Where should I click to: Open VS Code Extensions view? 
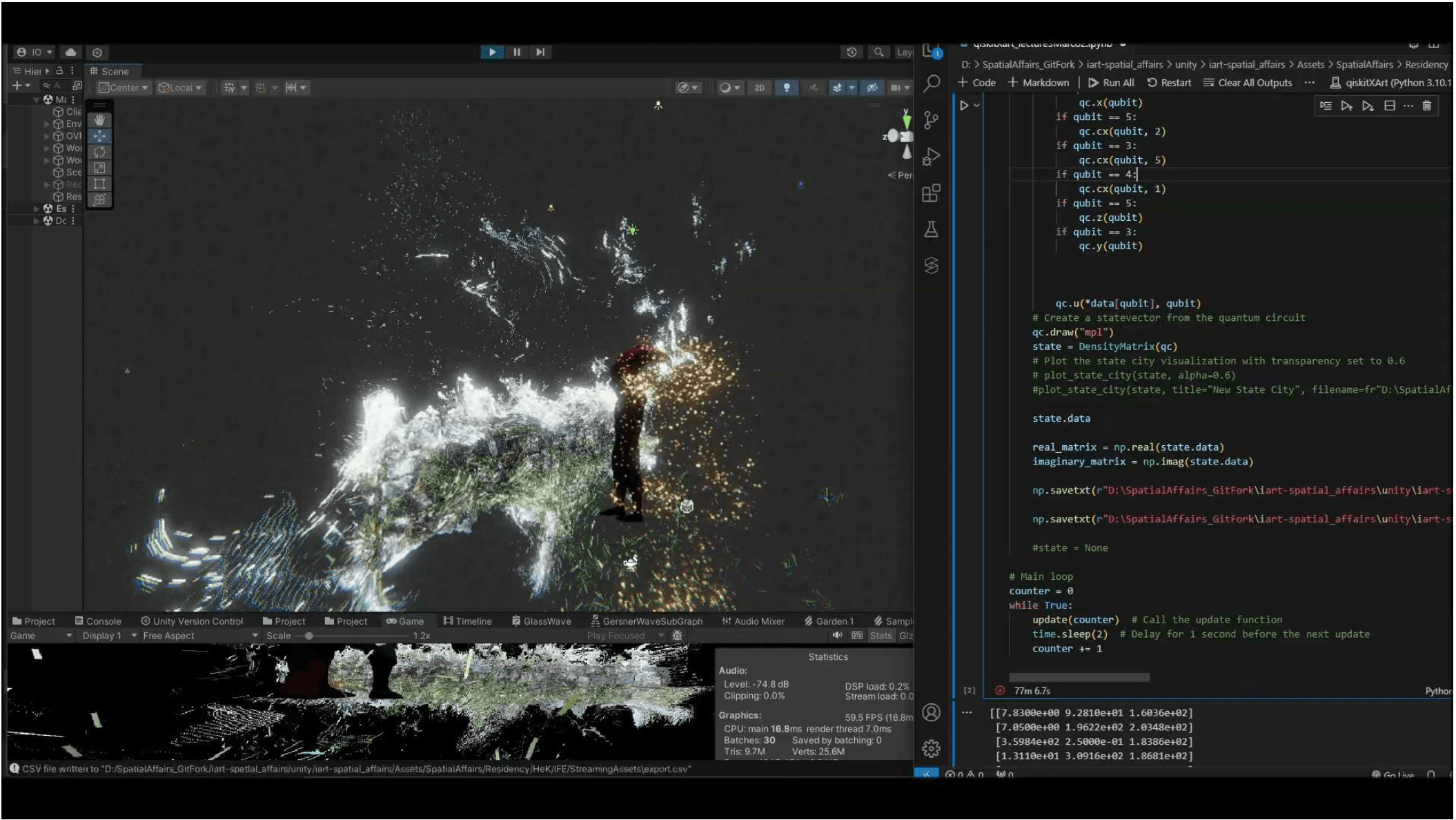(x=932, y=193)
